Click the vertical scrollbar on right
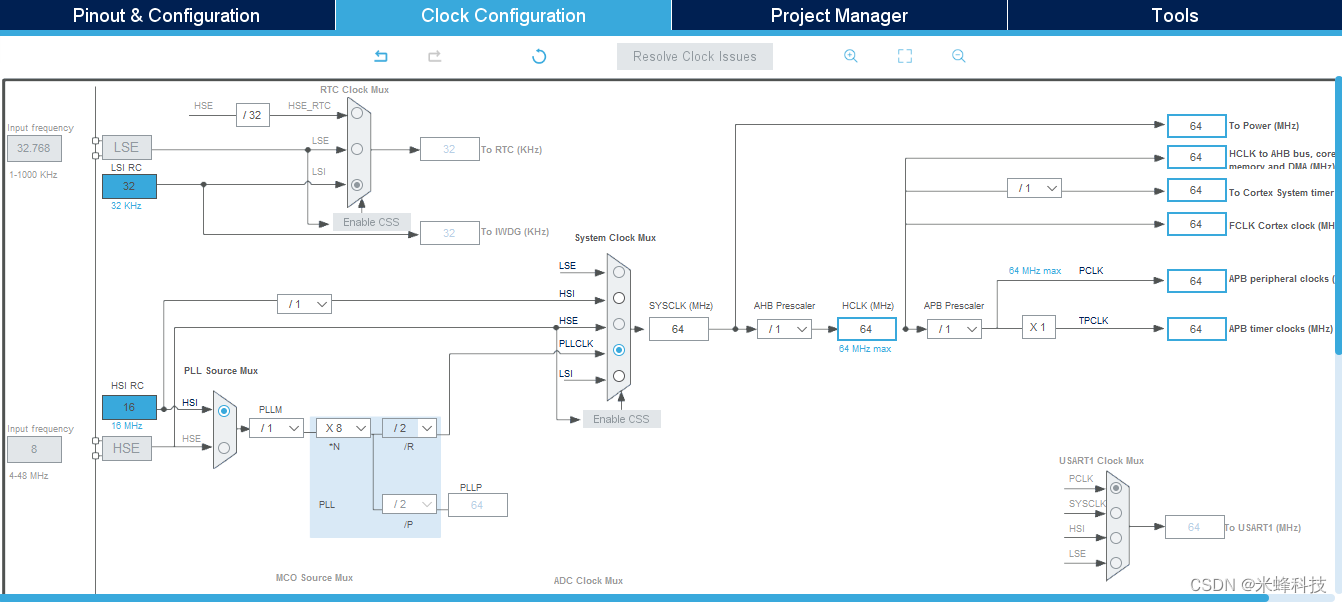The height and width of the screenshot is (603, 1342). (x=1338, y=215)
